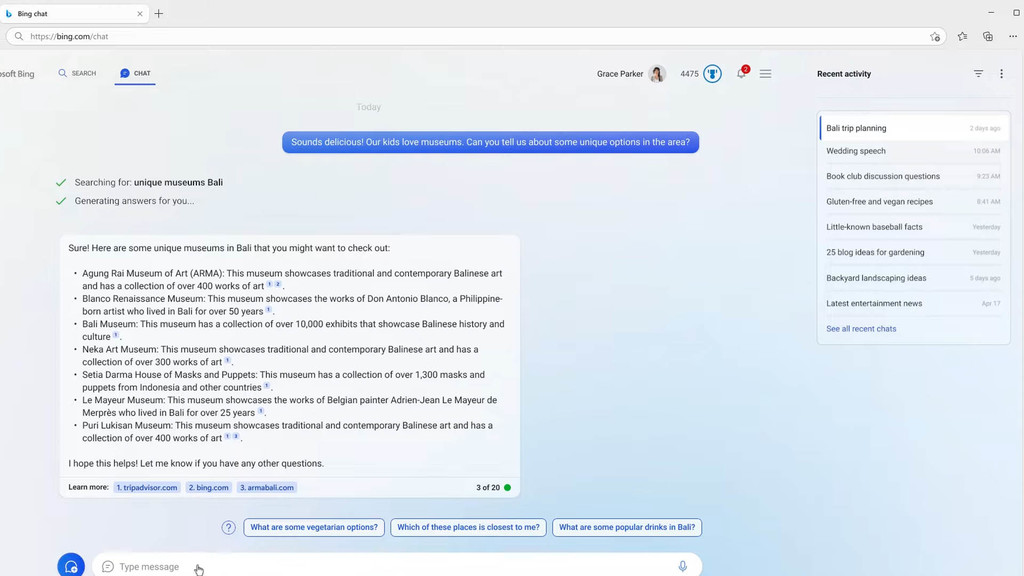The width and height of the screenshot is (1024, 576).
Task: Open Recent activity more options menu
Action: 1001,74
